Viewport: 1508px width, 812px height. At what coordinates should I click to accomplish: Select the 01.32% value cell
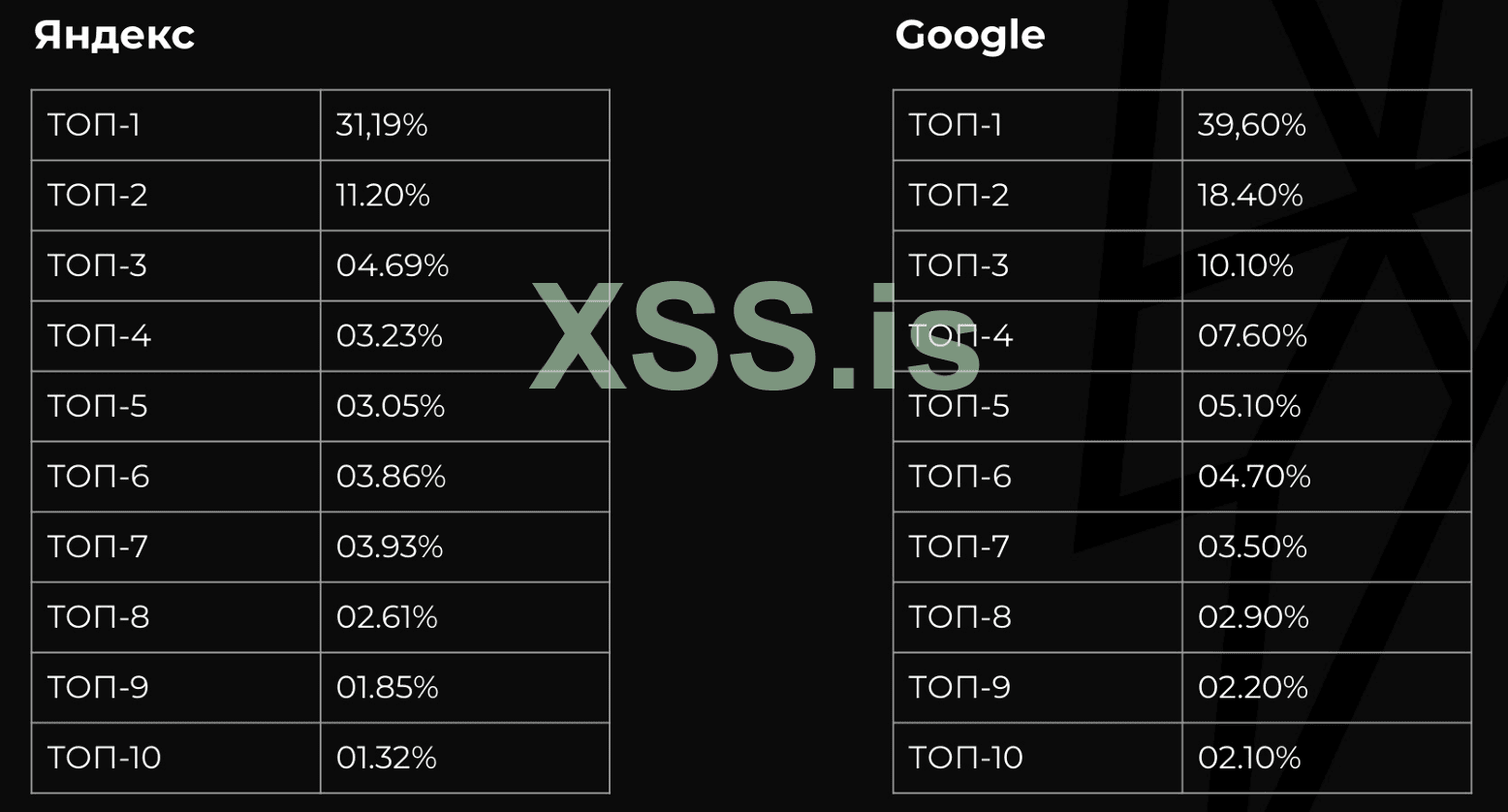coord(387,758)
